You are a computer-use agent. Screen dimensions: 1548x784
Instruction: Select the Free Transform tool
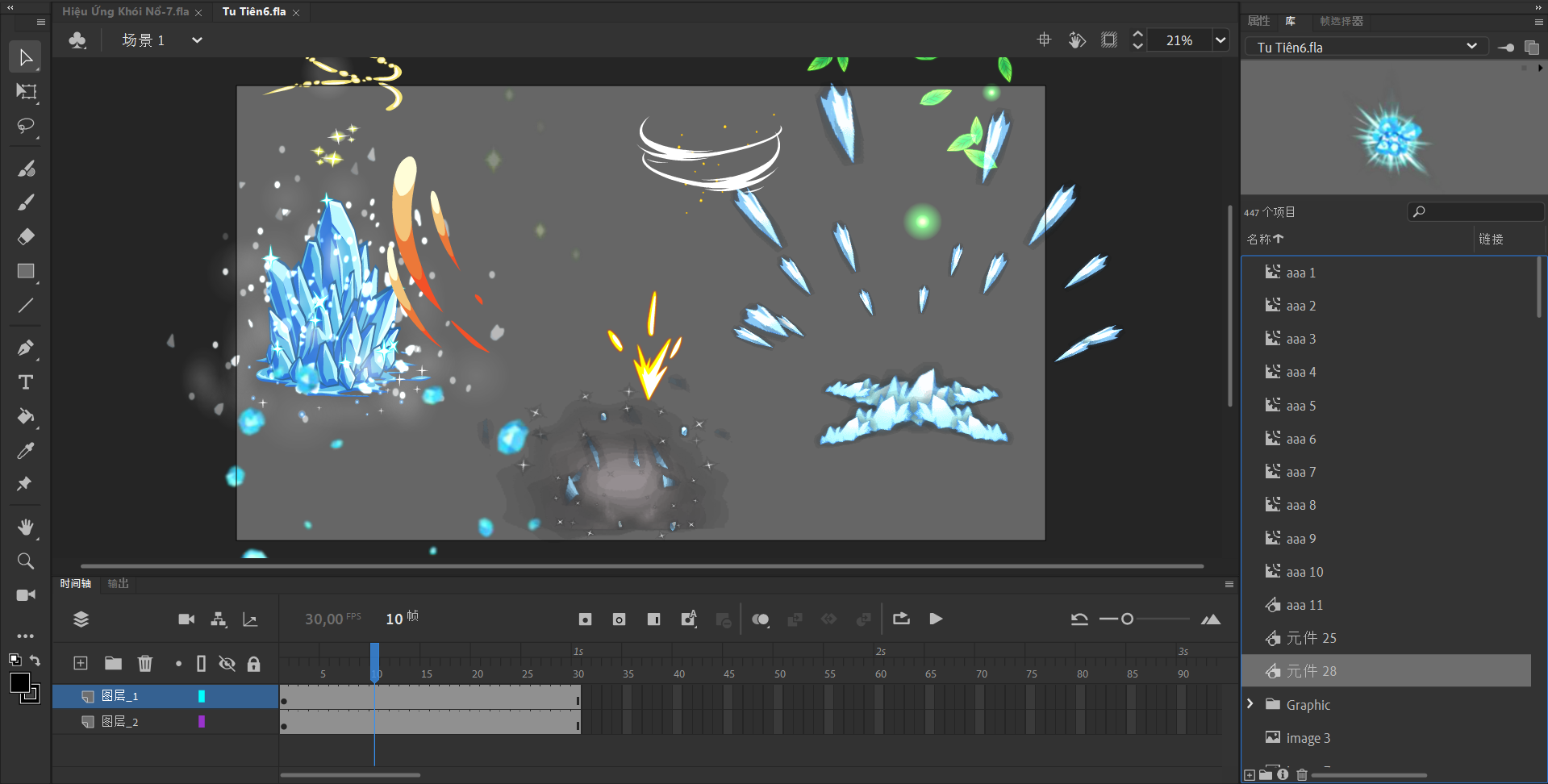[26, 92]
